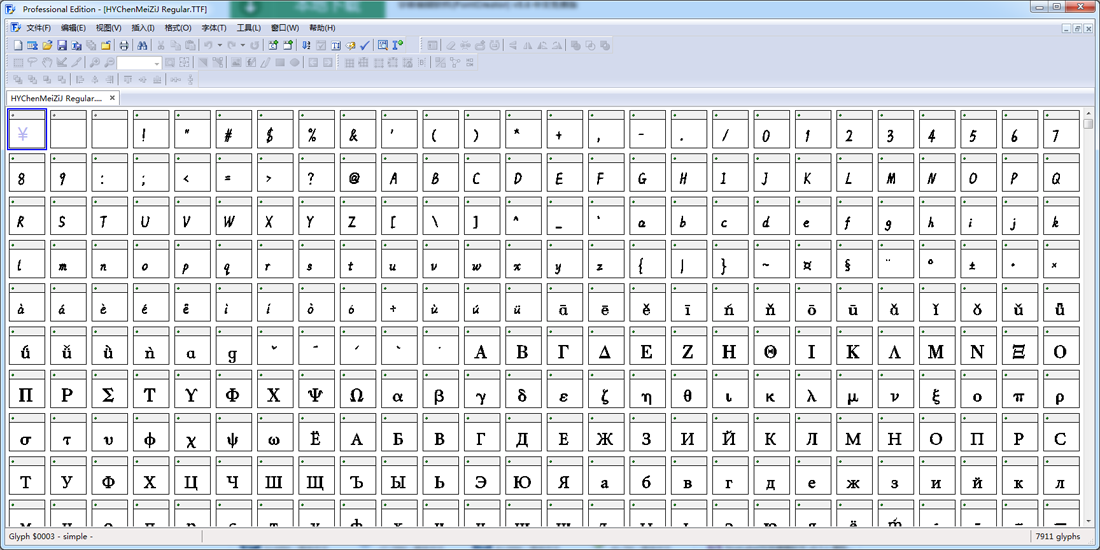
Task: Click the open installed font icon
Action: click(32, 45)
